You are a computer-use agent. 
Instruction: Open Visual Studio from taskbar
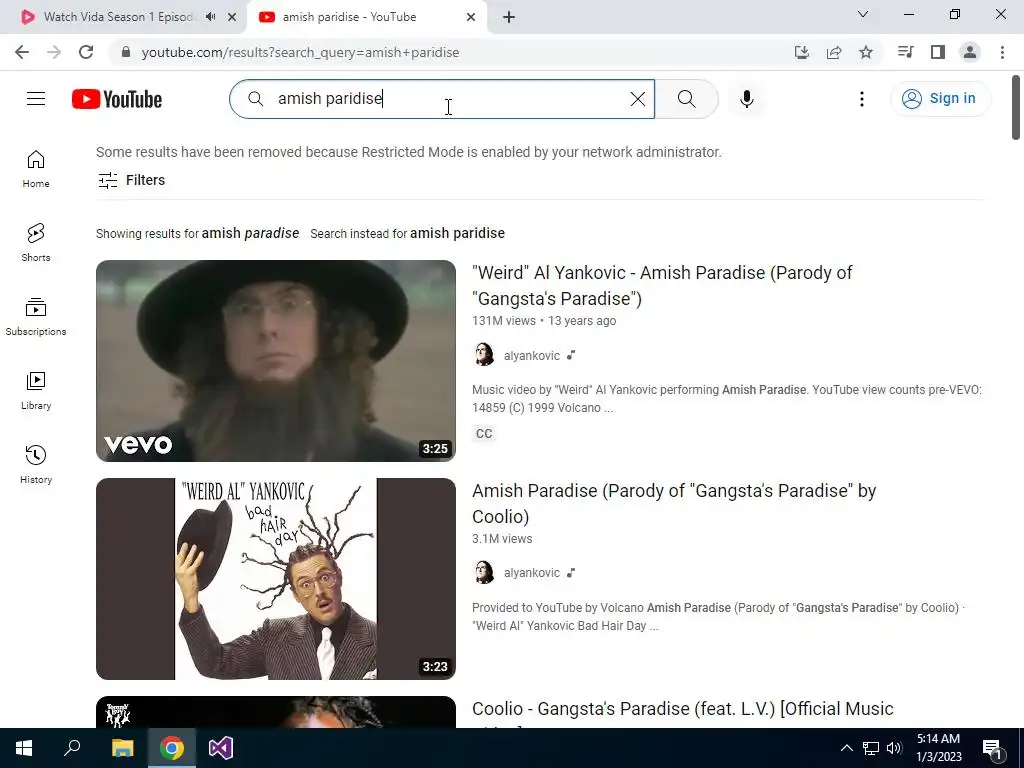point(221,748)
